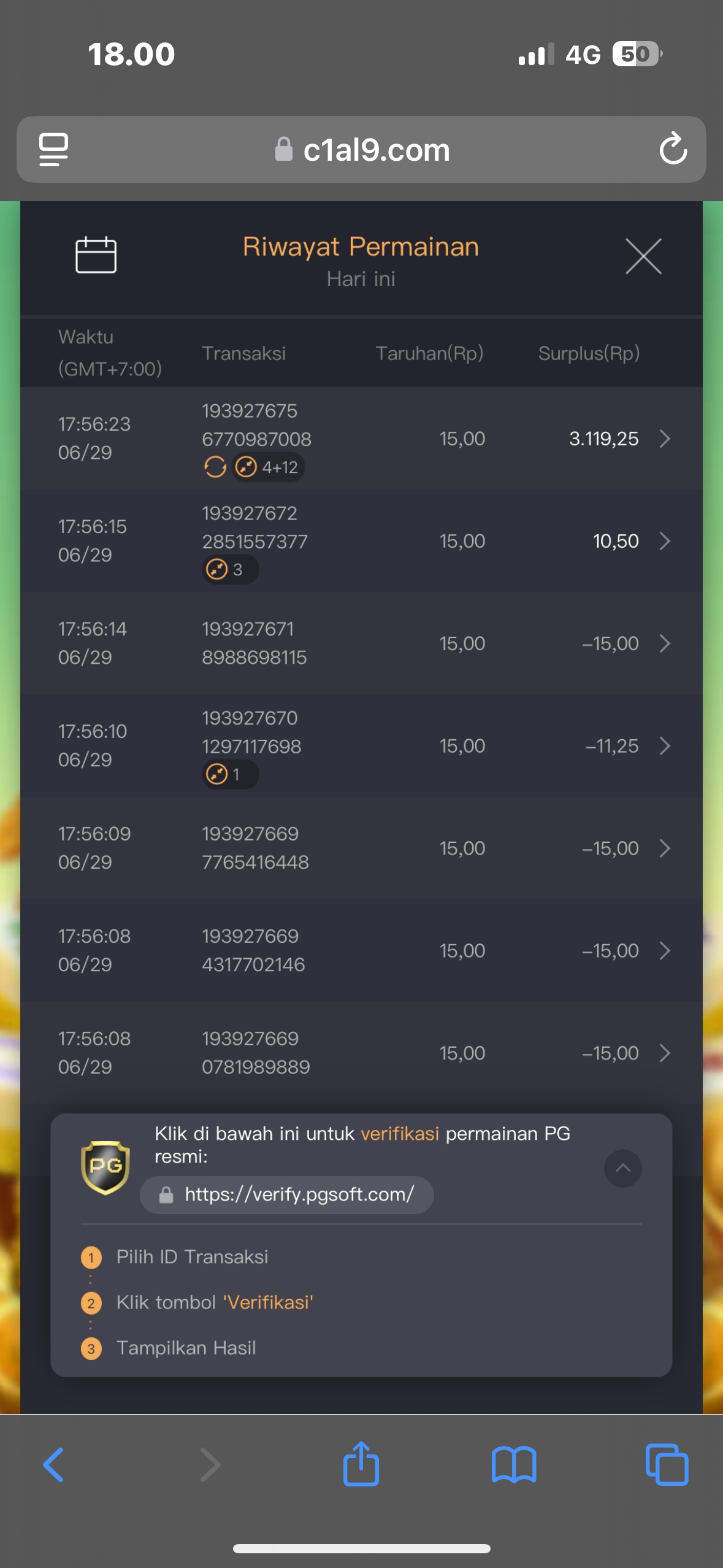The height and width of the screenshot is (1568, 723).
Task: Tap the c1al9.com address bar
Action: click(361, 149)
